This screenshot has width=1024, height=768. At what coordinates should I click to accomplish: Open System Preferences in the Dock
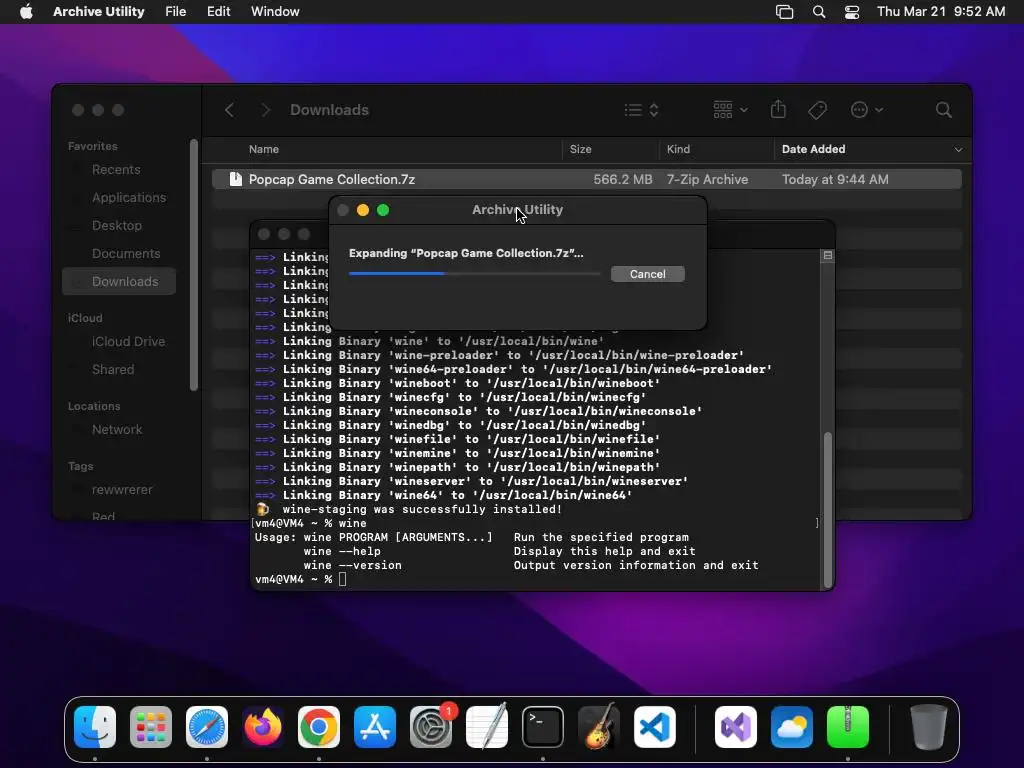431,727
